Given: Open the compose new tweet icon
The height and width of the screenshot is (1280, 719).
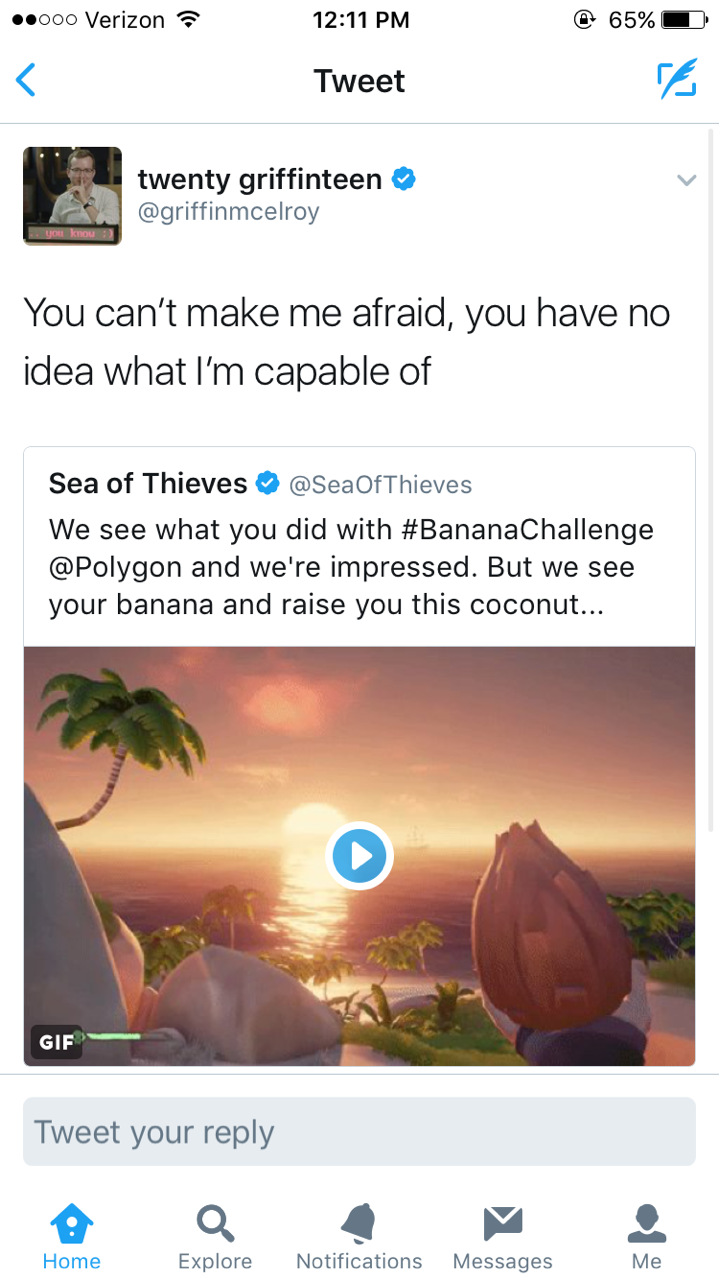Looking at the screenshot, I should (676, 80).
